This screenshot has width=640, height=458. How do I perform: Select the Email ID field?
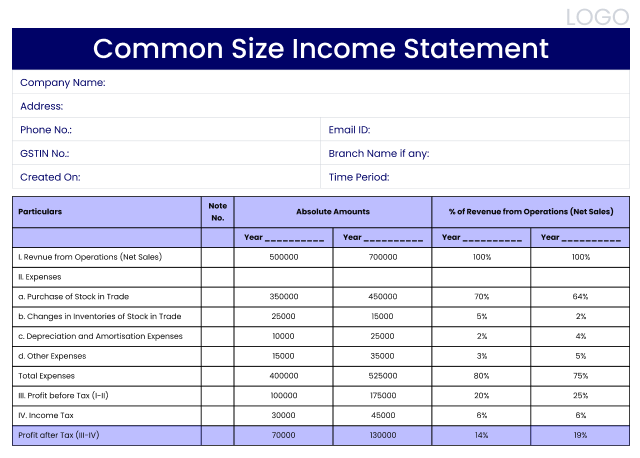point(475,130)
